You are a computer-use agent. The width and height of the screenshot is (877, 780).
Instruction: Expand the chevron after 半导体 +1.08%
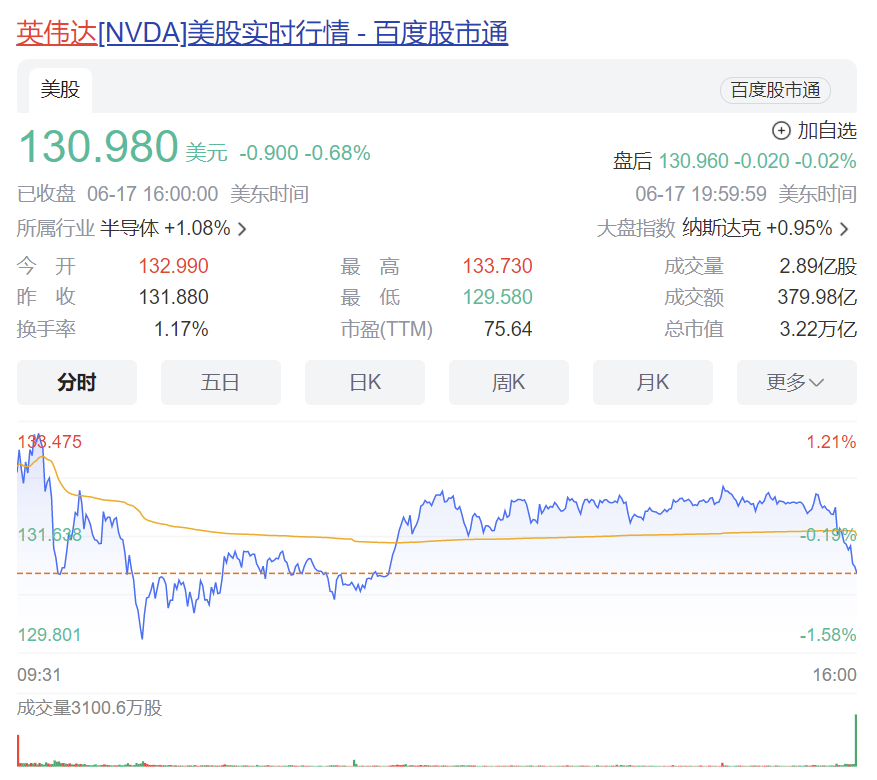coord(242,229)
